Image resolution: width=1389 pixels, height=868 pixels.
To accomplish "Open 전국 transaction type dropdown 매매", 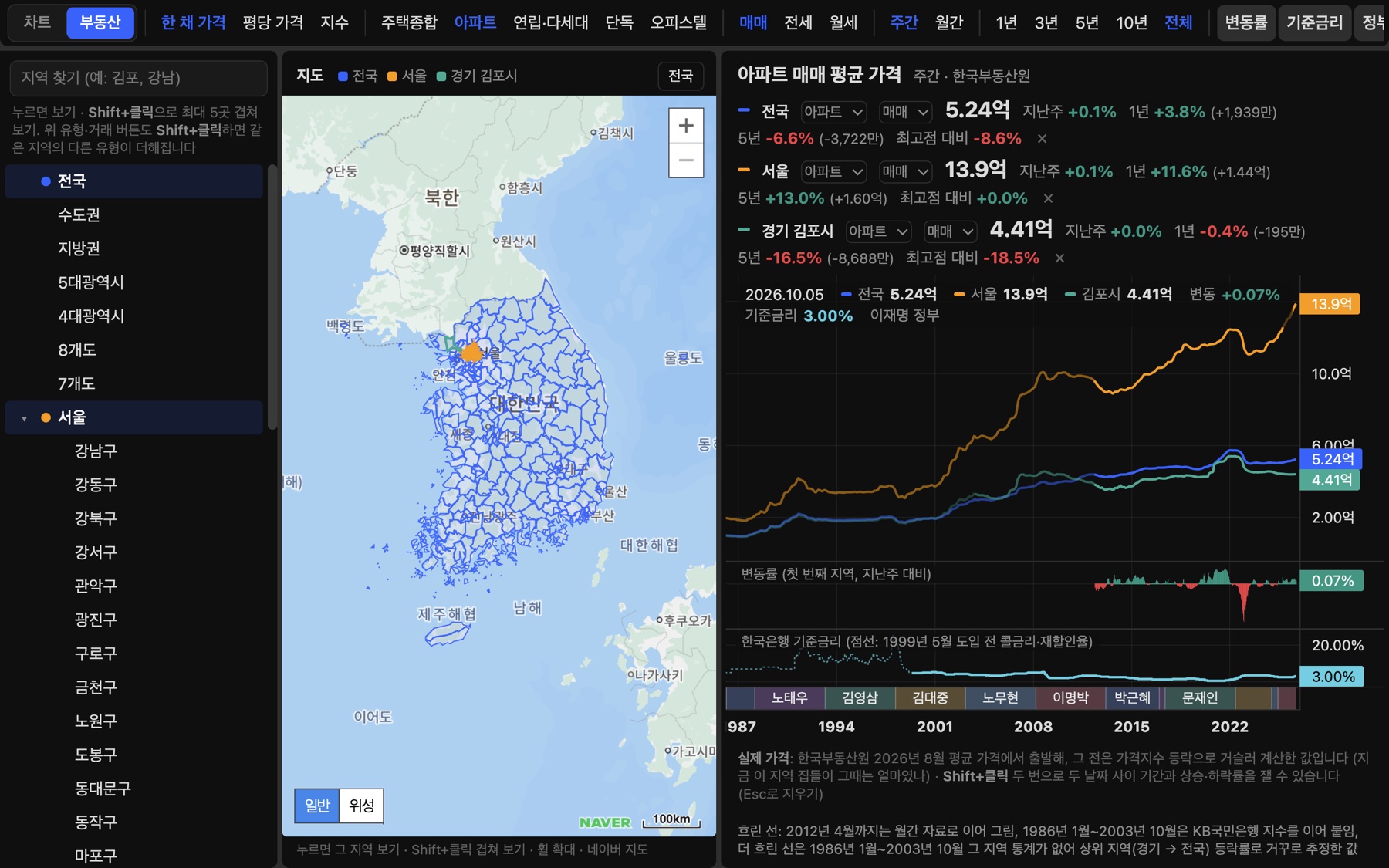I will pos(906,112).
